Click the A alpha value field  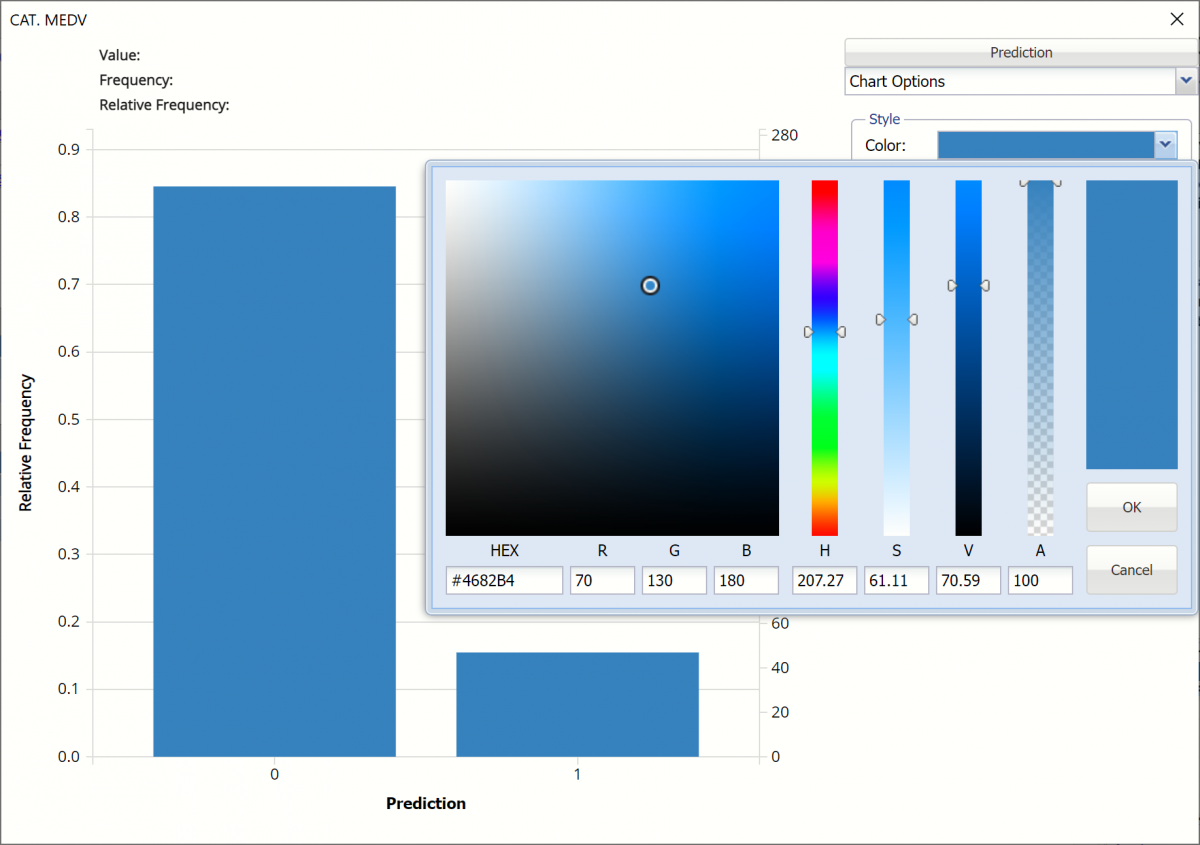point(1040,581)
